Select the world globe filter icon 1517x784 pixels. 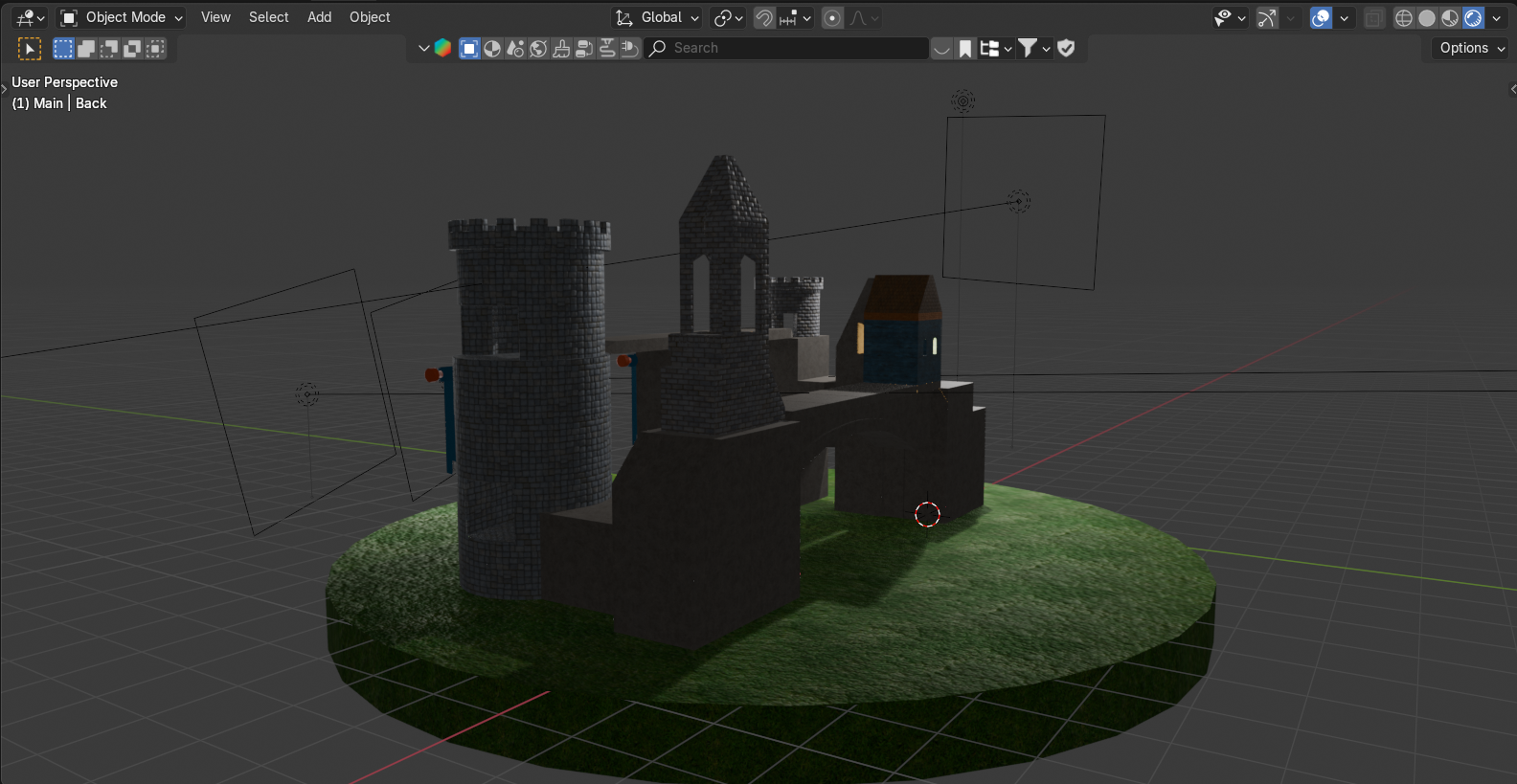point(538,48)
